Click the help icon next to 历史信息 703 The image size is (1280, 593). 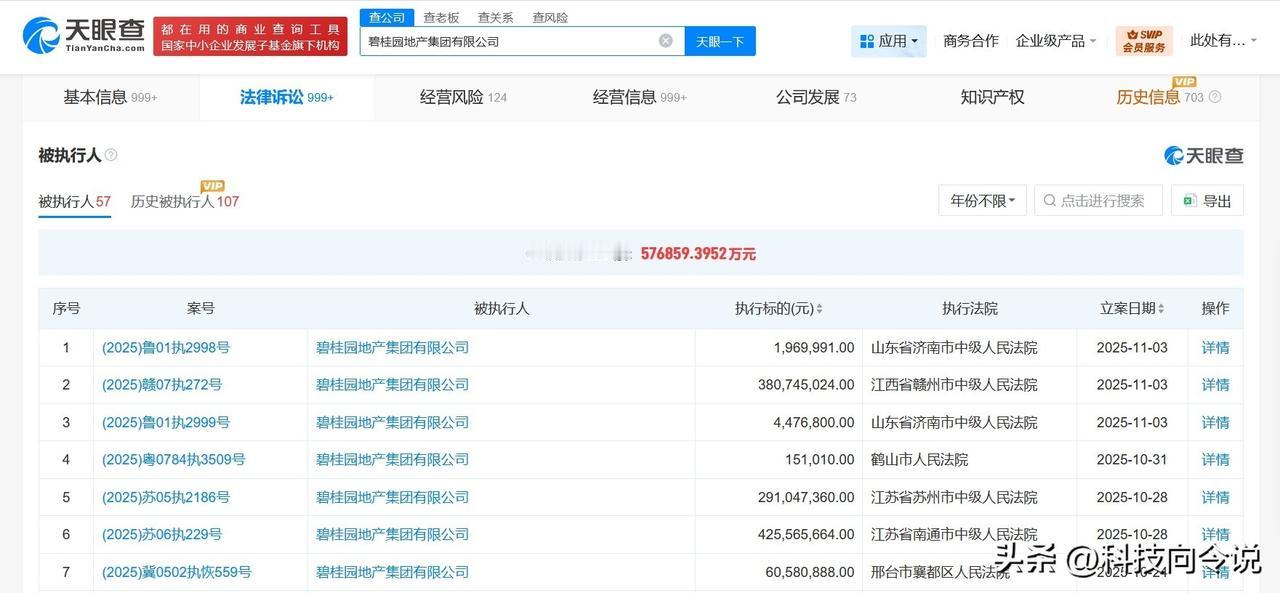point(1216,97)
